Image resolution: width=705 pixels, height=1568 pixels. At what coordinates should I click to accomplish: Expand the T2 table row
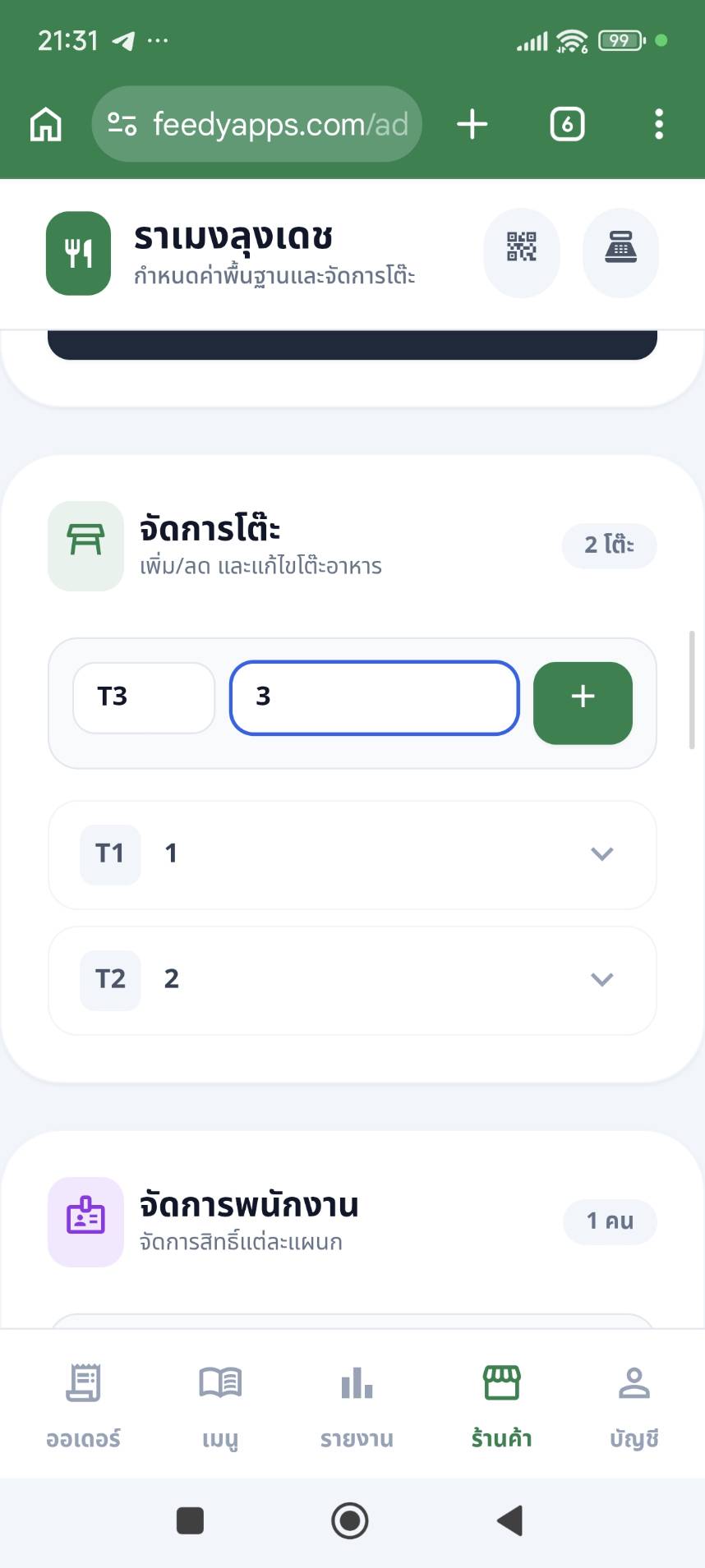coord(601,979)
